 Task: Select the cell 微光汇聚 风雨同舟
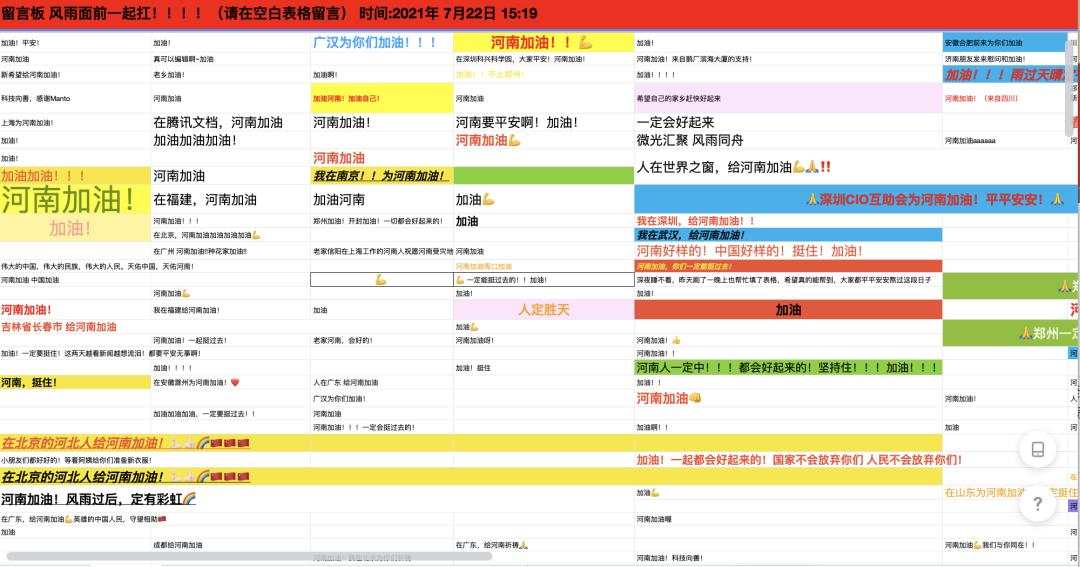(x=788, y=141)
